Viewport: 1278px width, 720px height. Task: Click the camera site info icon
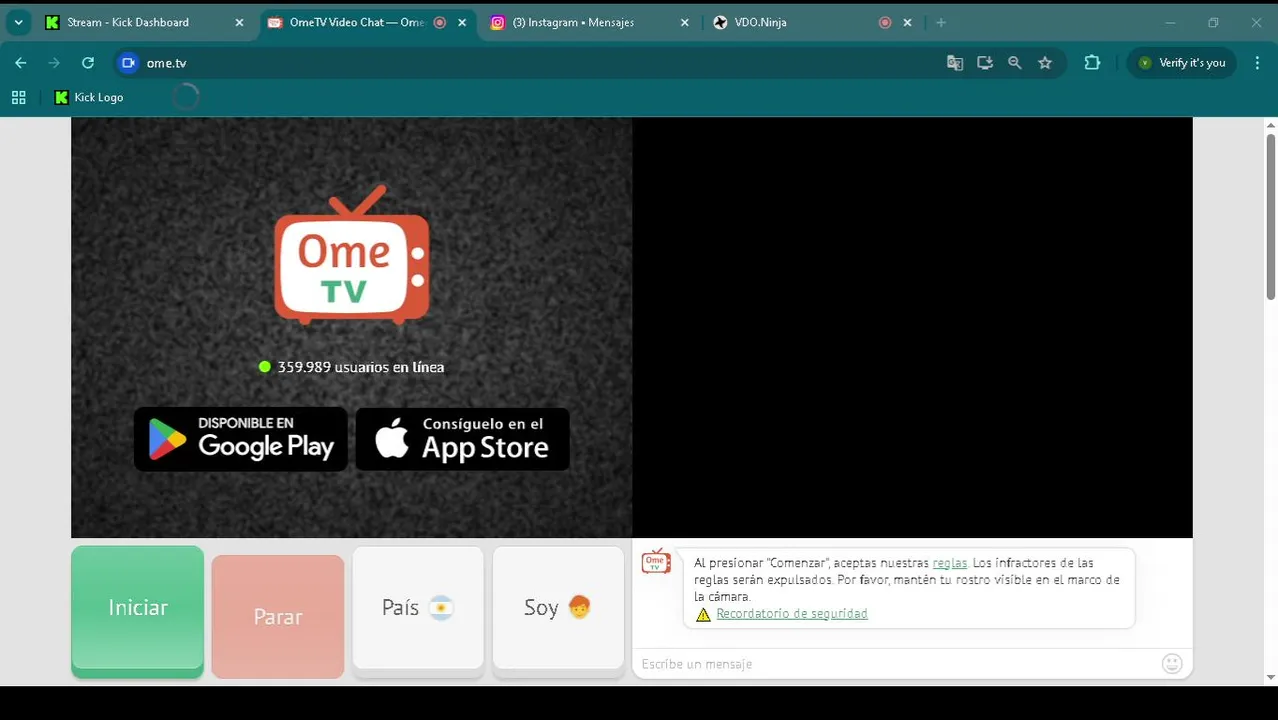point(127,62)
